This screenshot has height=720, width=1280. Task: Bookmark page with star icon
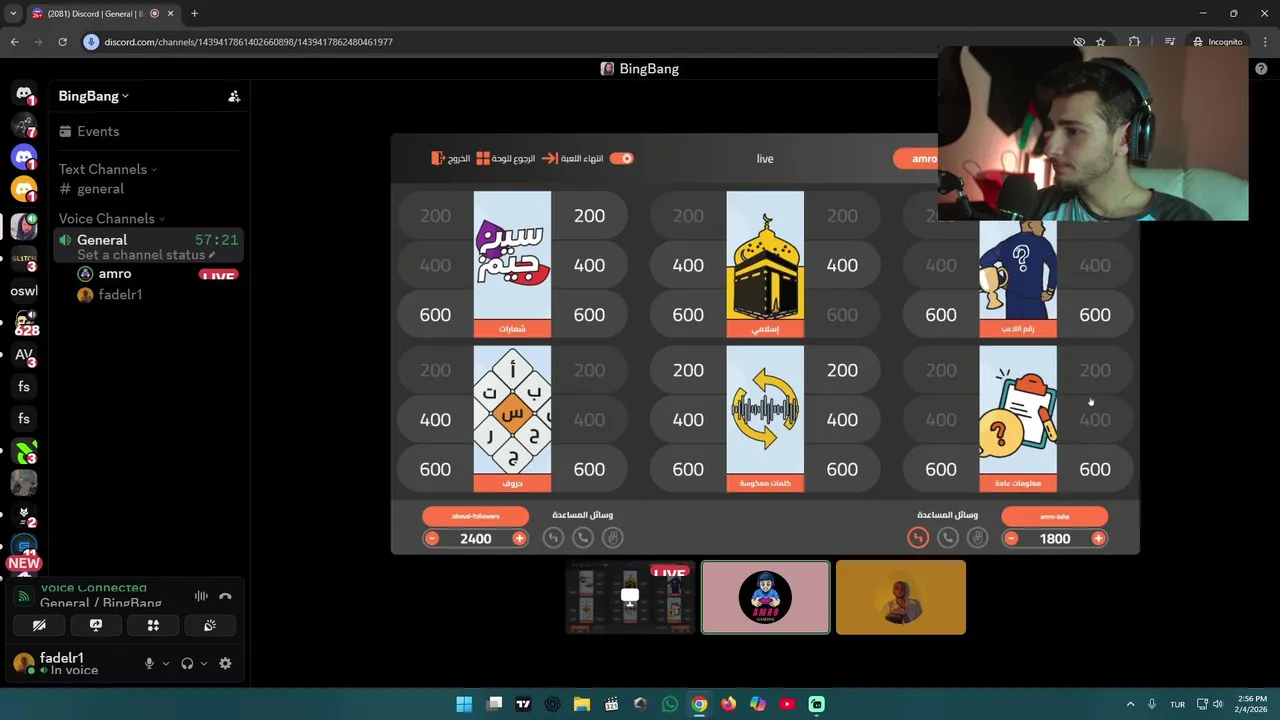coord(1100,42)
